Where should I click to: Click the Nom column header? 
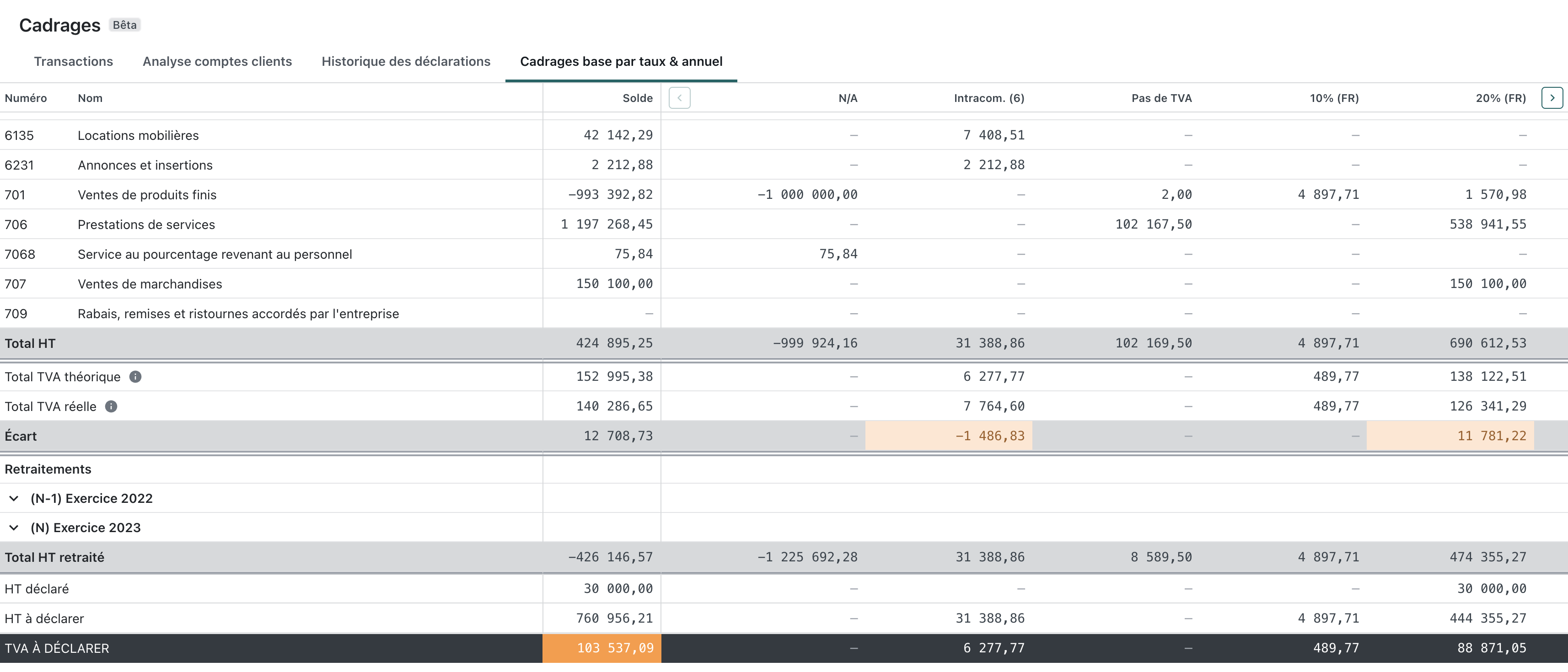(90, 99)
